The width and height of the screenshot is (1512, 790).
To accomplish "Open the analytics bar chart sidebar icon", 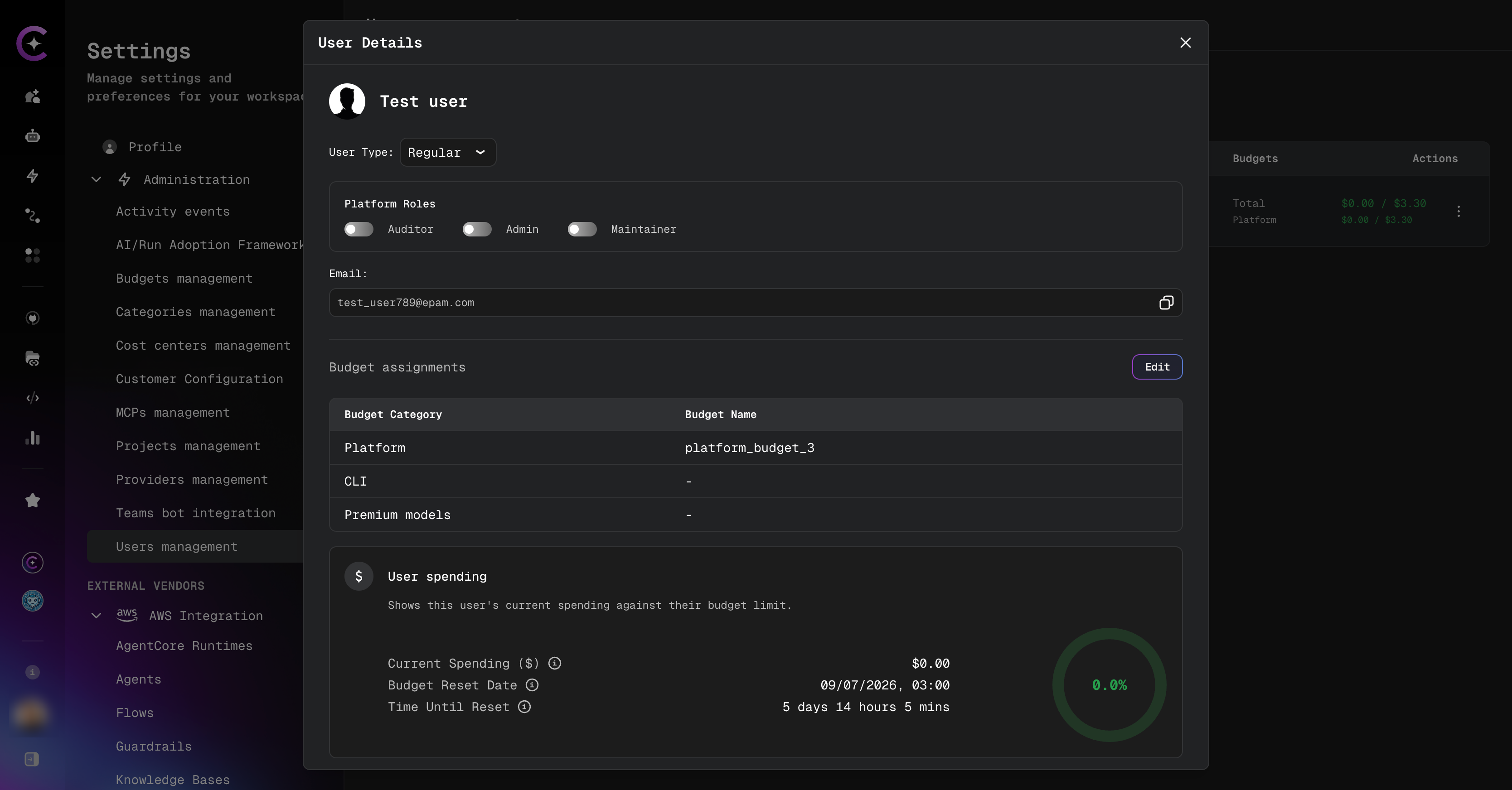I will [33, 438].
